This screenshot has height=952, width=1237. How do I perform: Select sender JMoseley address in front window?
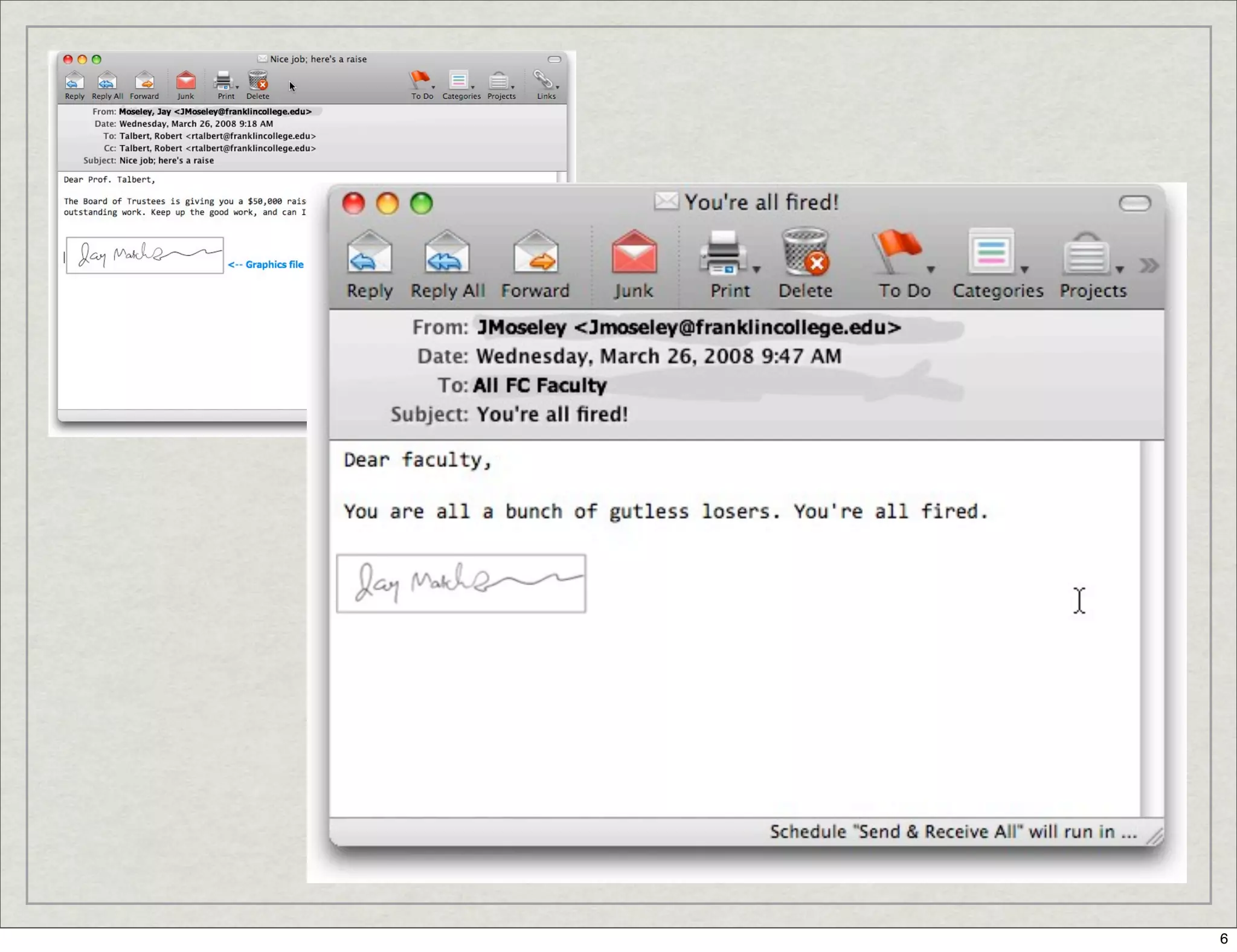[689, 327]
